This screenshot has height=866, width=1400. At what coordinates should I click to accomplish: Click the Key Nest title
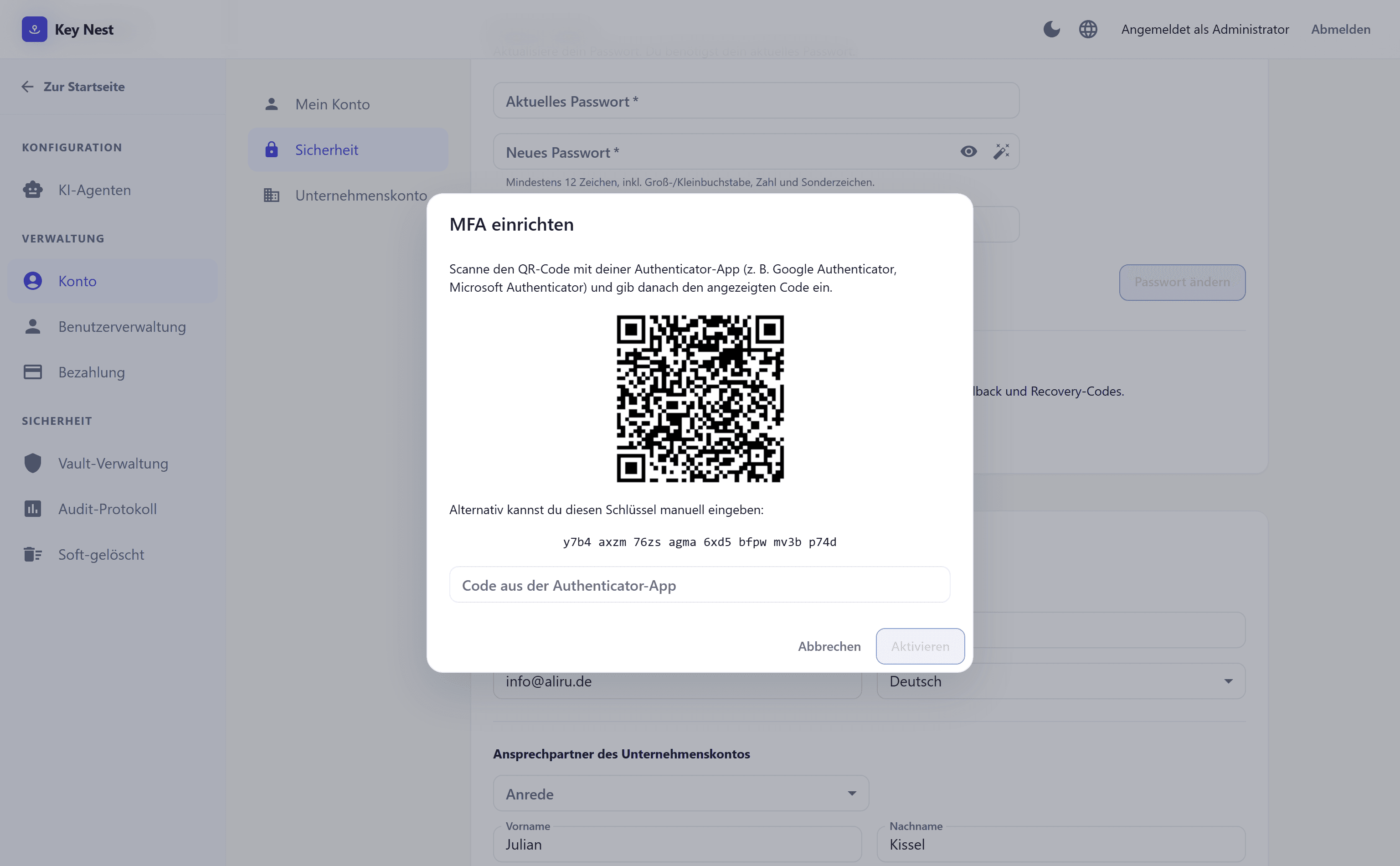84,29
